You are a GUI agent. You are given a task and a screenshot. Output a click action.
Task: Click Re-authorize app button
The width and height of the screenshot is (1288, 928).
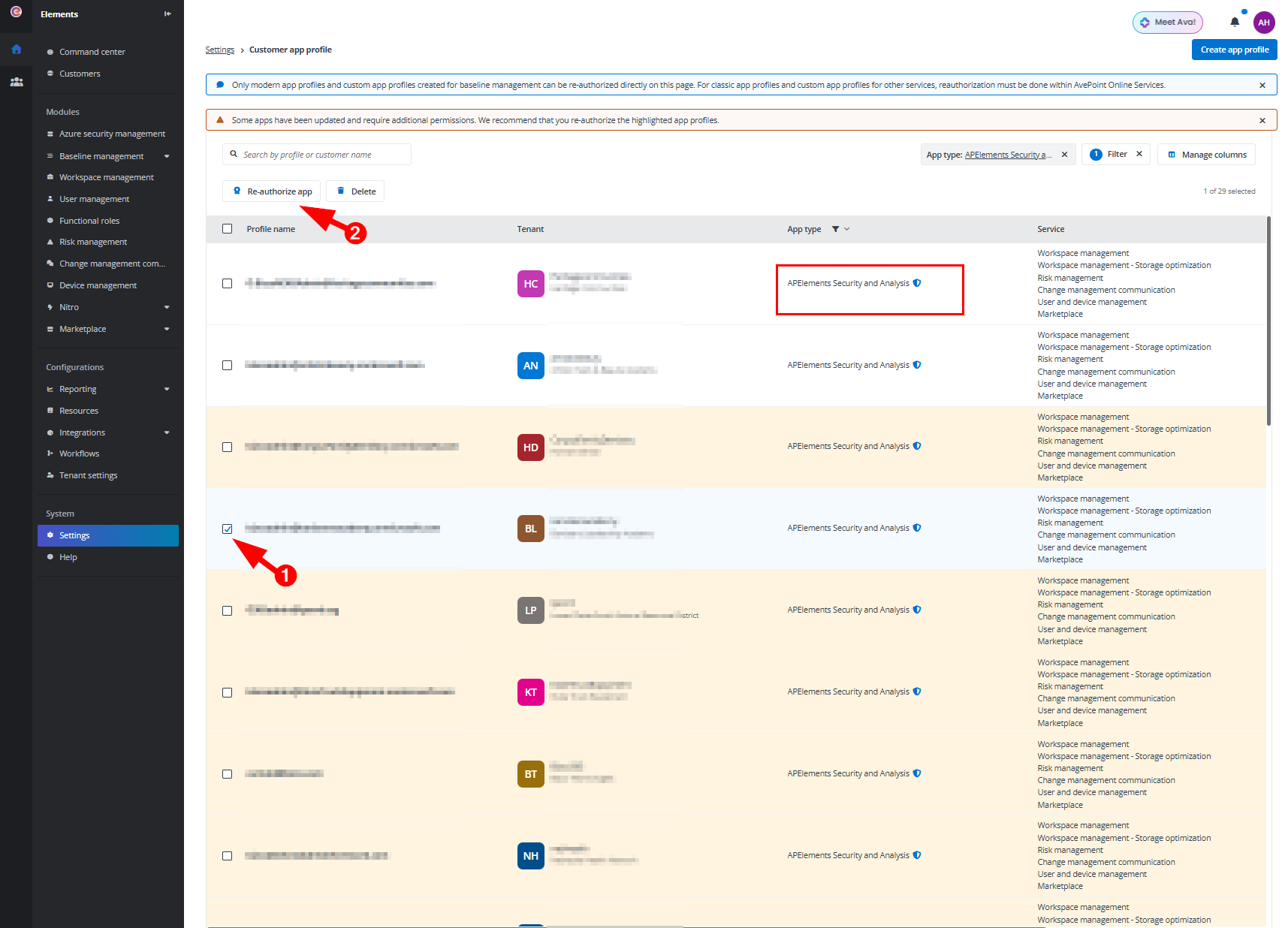point(272,191)
